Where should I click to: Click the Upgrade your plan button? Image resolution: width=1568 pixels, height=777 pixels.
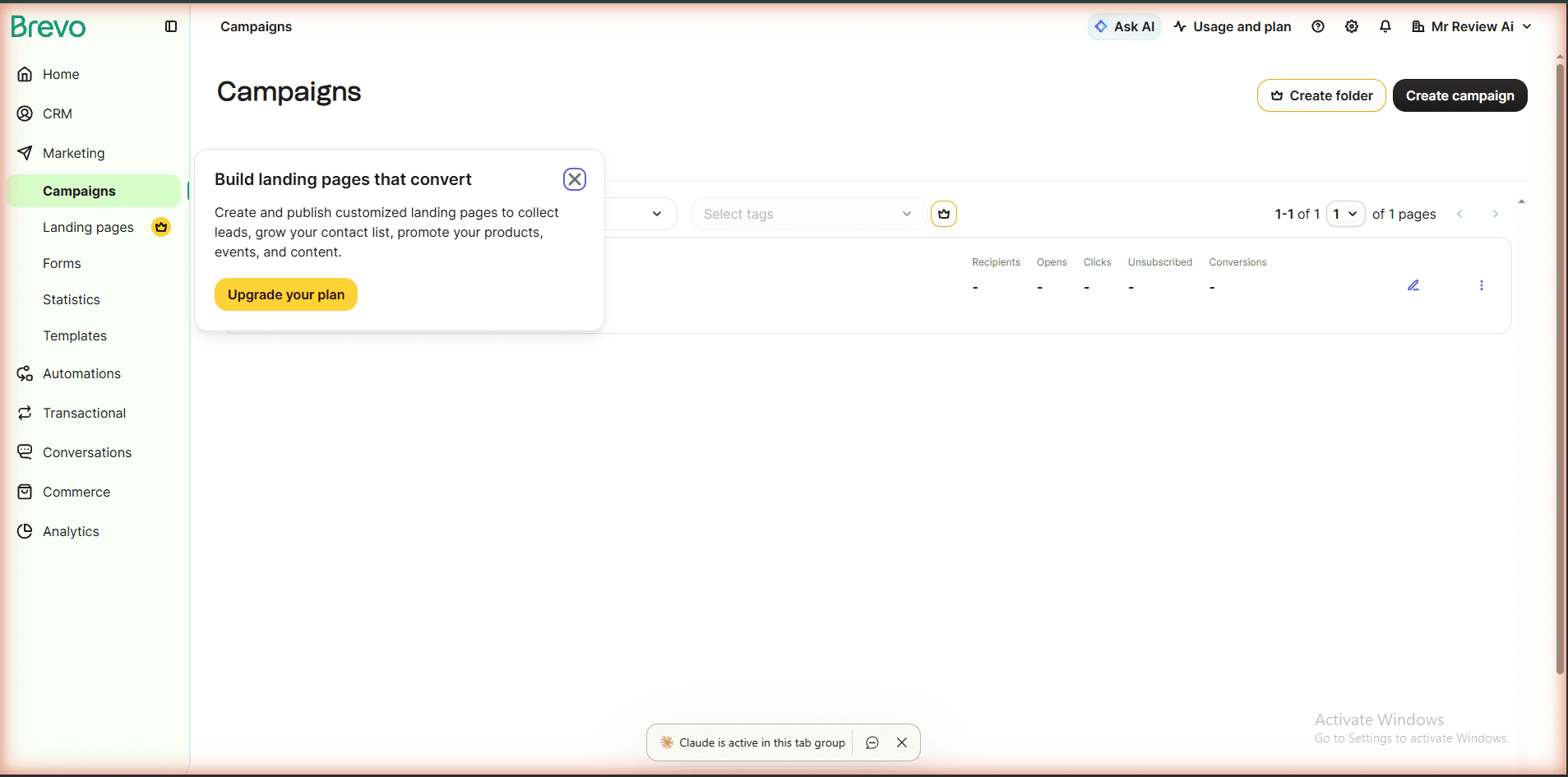coord(286,294)
